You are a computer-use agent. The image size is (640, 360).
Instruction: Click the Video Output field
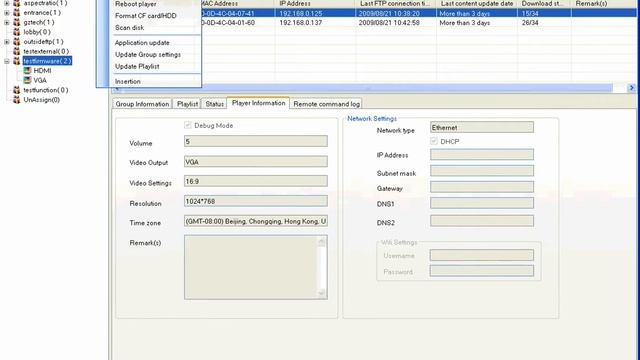pos(256,162)
